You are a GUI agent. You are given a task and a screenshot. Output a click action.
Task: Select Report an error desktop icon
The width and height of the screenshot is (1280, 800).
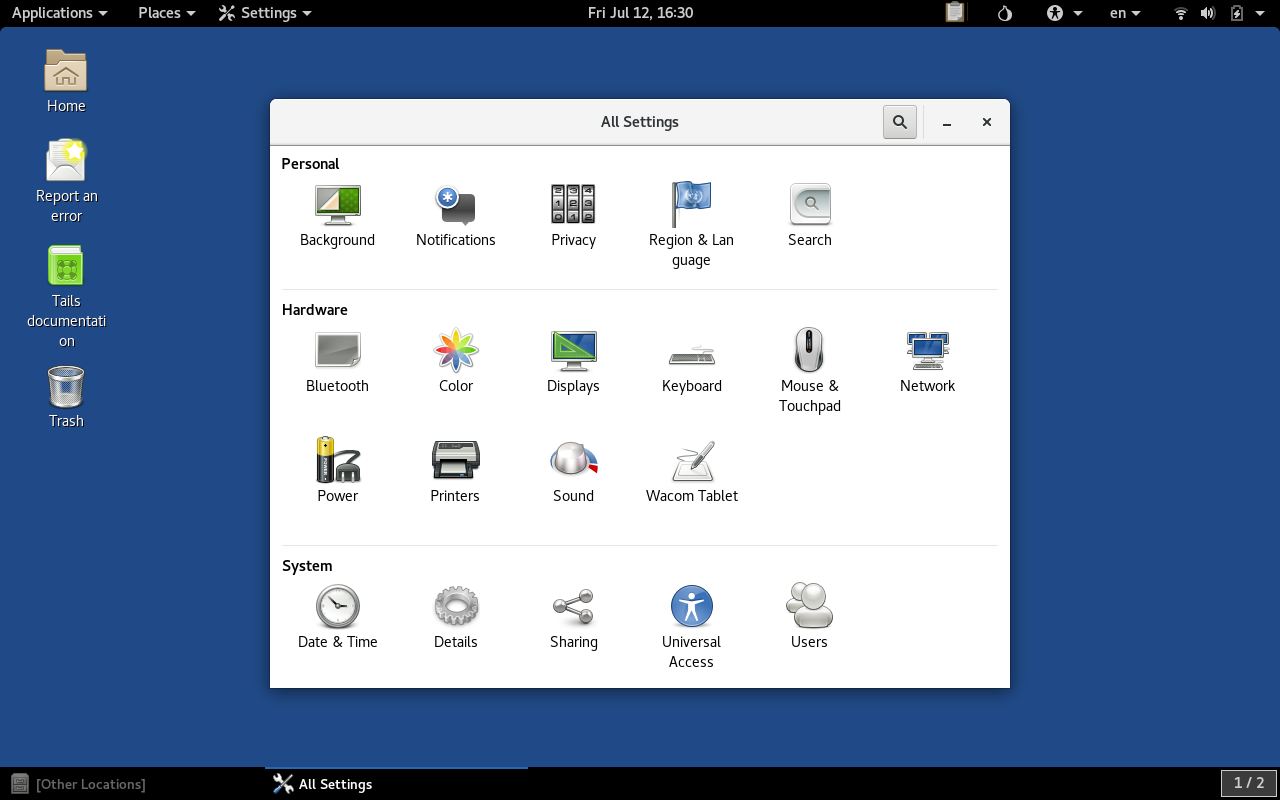pos(66,181)
